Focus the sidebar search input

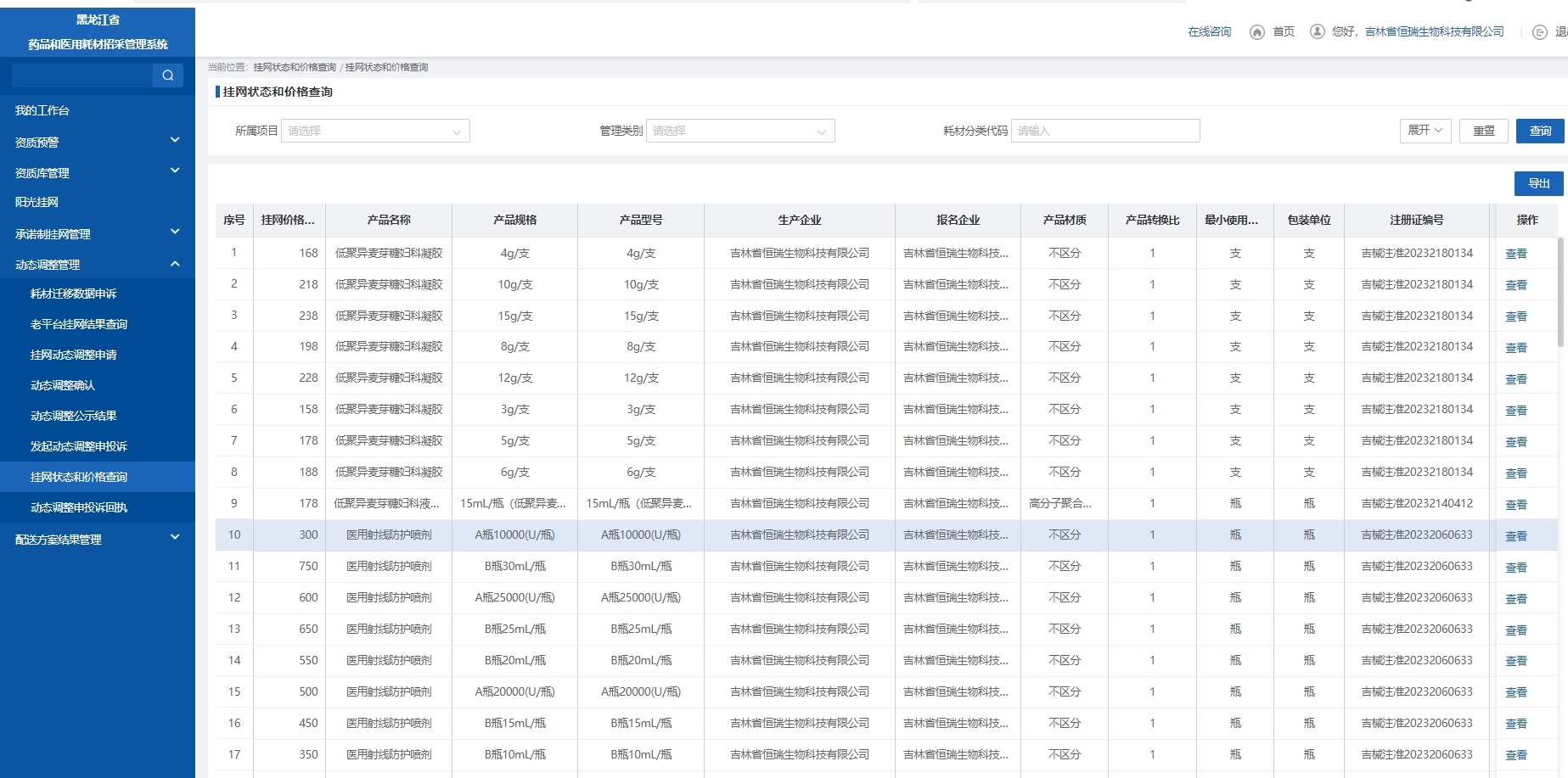82,76
